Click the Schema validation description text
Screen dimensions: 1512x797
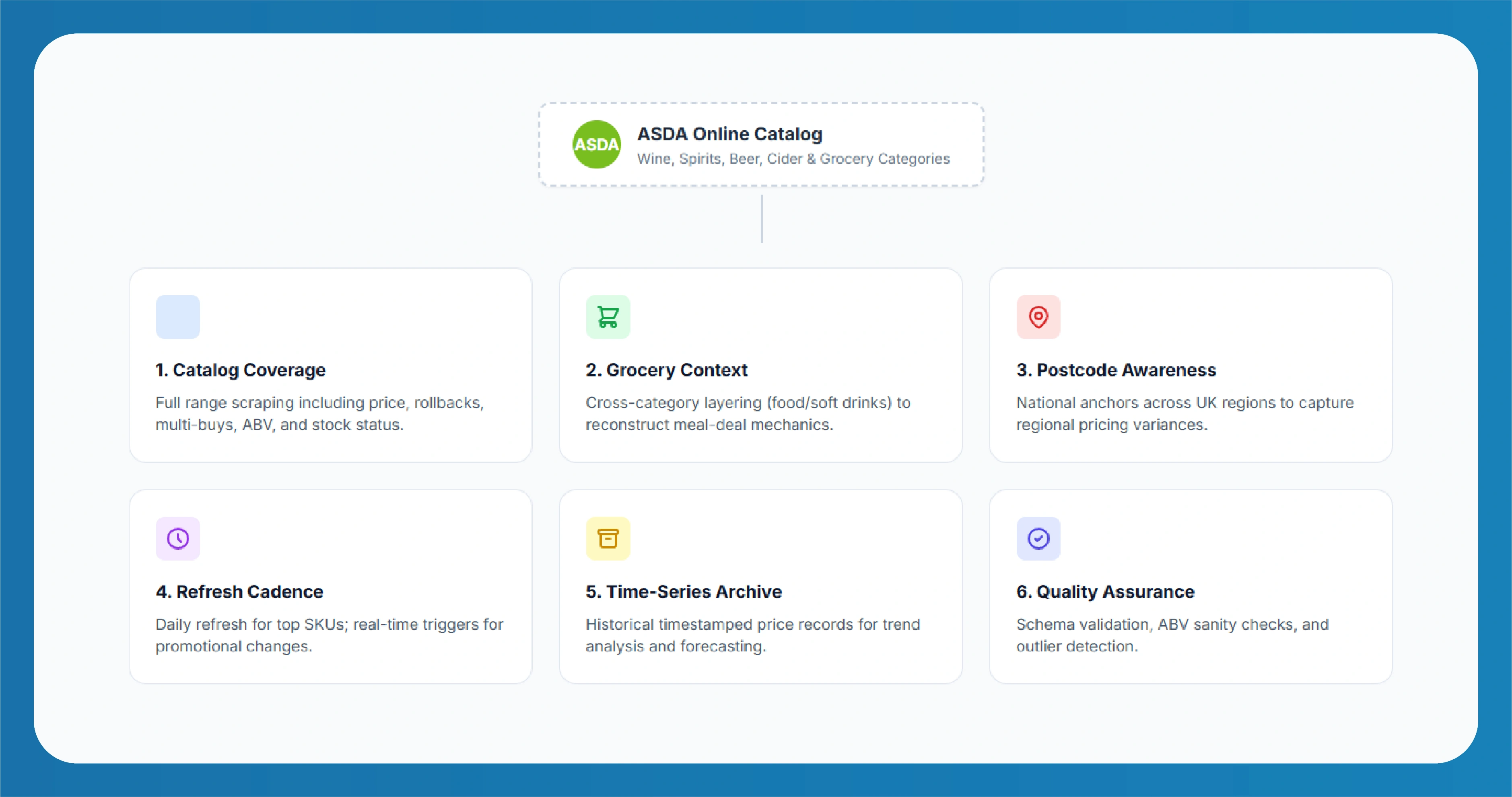[1172, 635]
